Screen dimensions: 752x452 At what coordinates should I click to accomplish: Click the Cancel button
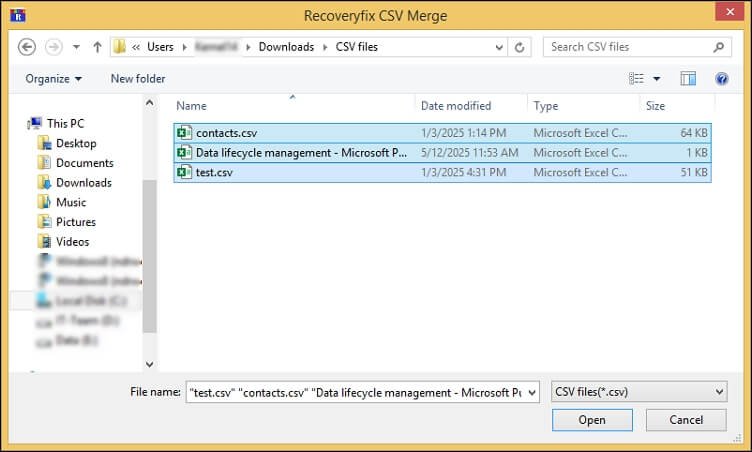(686, 420)
